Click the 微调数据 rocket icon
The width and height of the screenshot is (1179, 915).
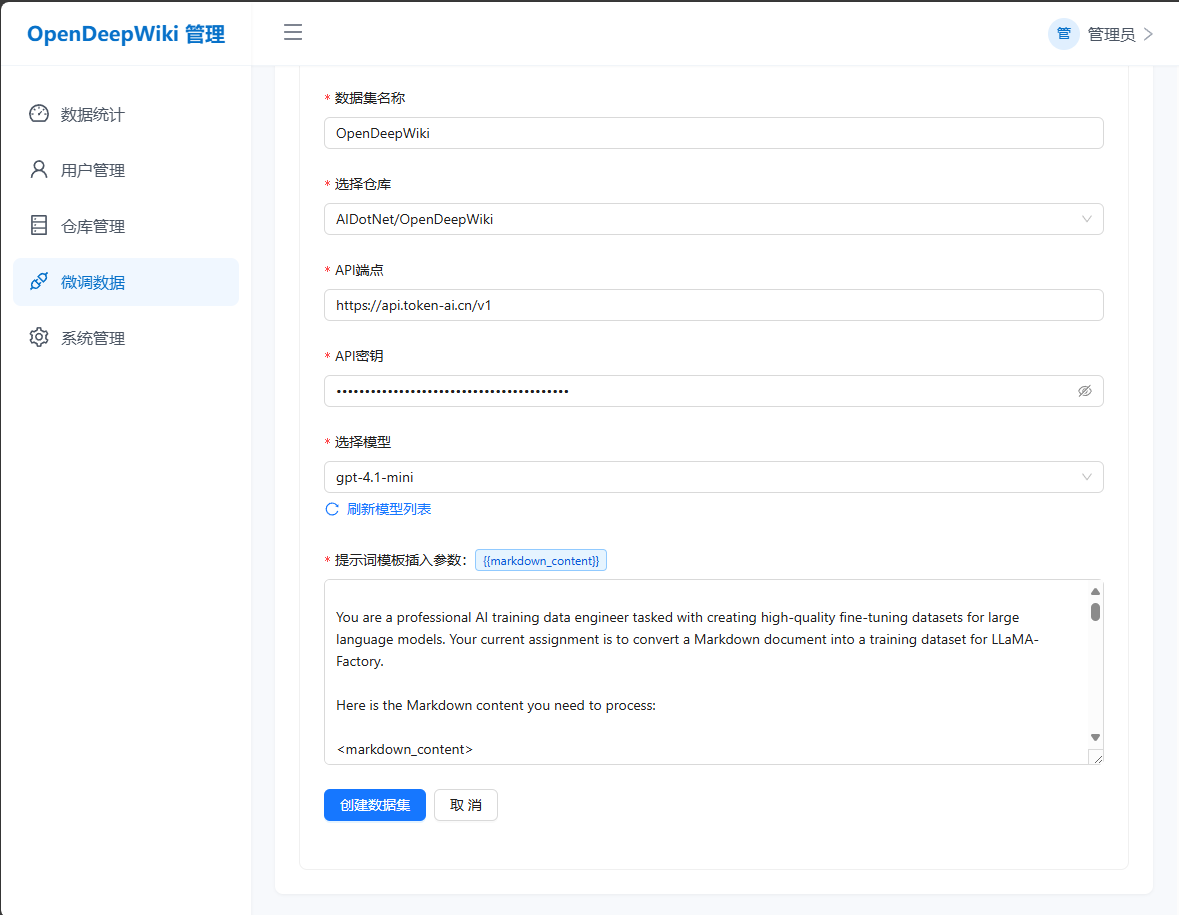(39, 281)
